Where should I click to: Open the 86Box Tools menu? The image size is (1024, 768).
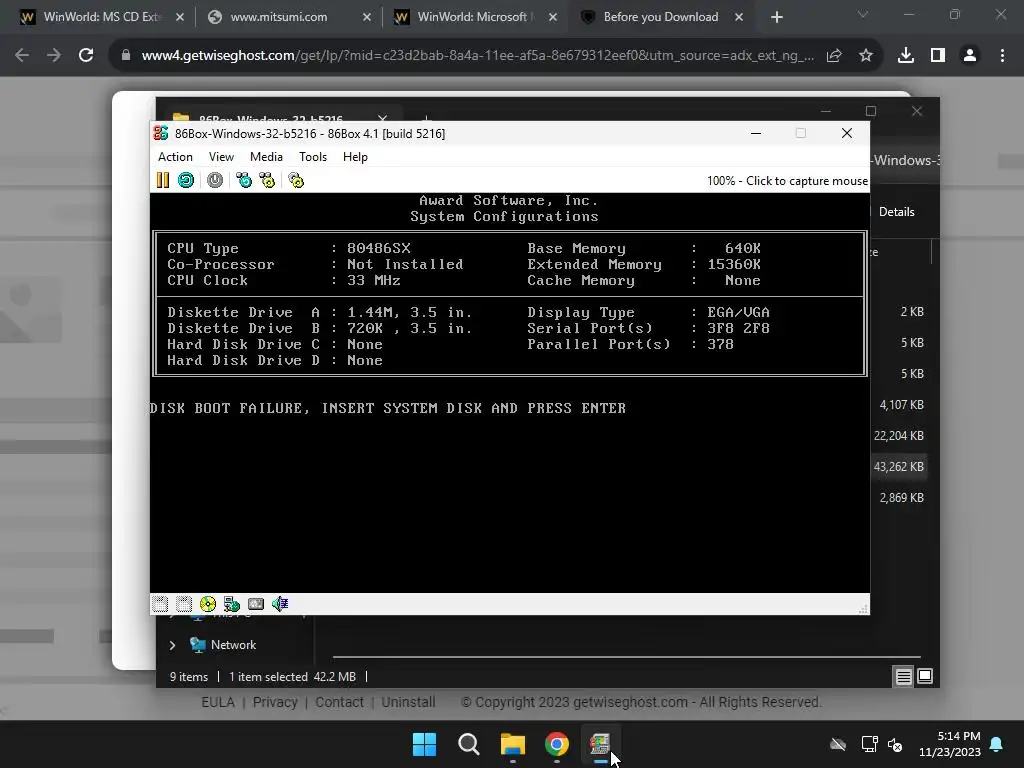point(313,157)
